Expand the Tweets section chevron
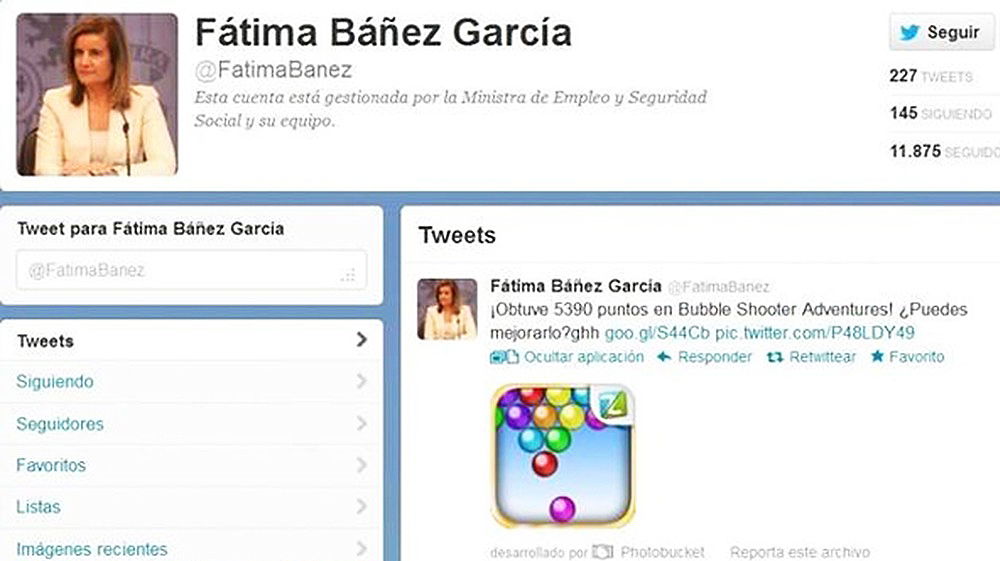Image resolution: width=1000 pixels, height=561 pixels. [x=362, y=339]
